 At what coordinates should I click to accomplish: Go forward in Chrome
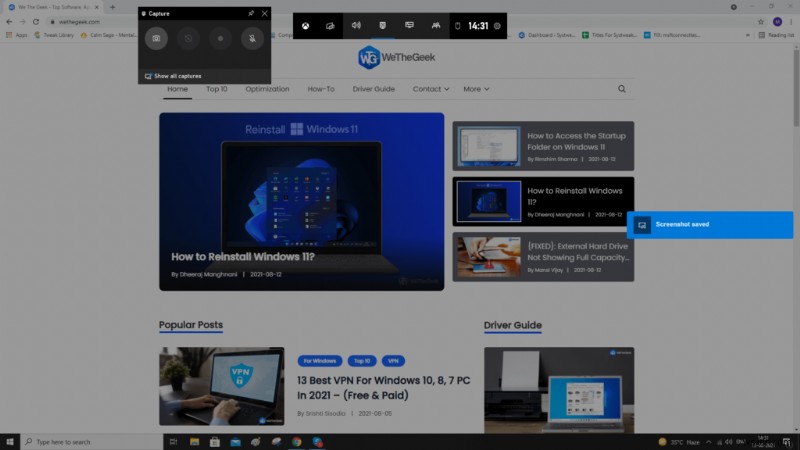coord(22,22)
